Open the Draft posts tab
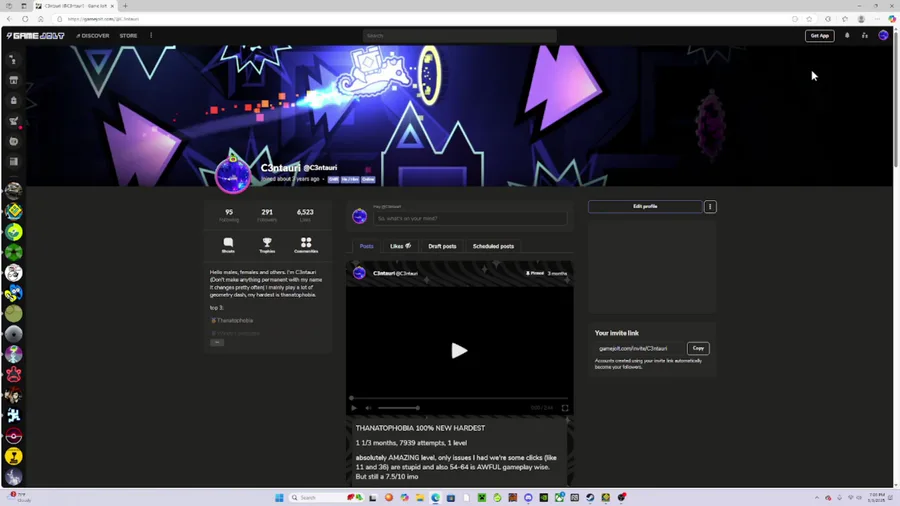 [x=442, y=246]
